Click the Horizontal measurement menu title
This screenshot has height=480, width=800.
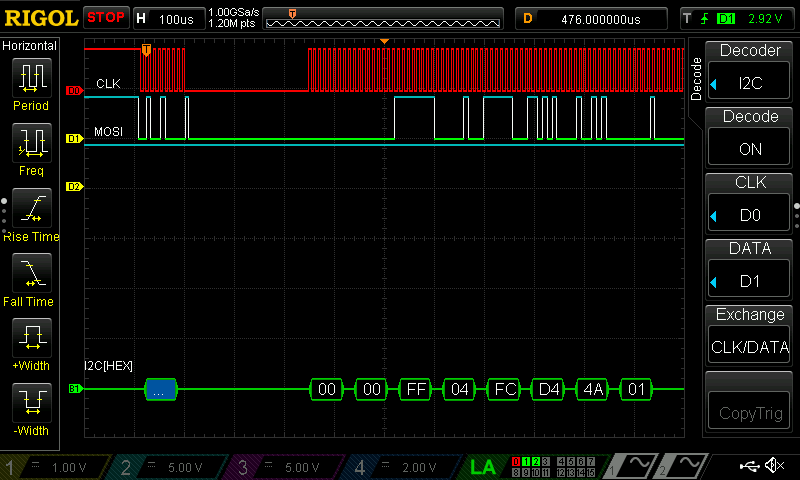point(30,46)
